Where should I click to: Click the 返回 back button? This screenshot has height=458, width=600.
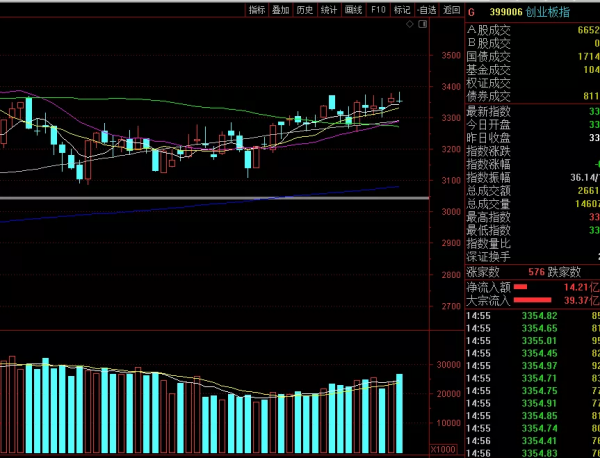pyautogui.click(x=452, y=10)
